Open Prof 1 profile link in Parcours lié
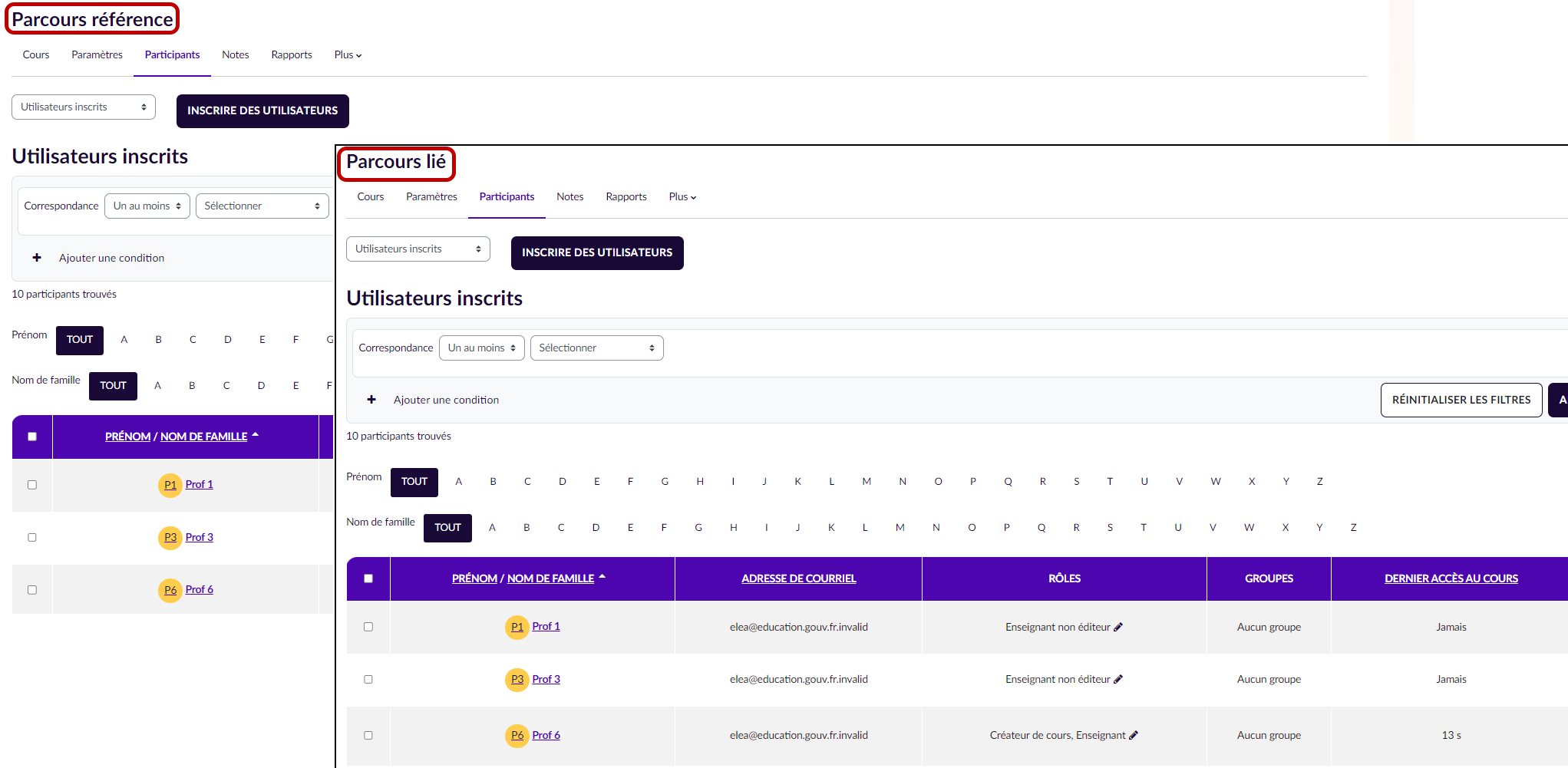 [x=546, y=626]
